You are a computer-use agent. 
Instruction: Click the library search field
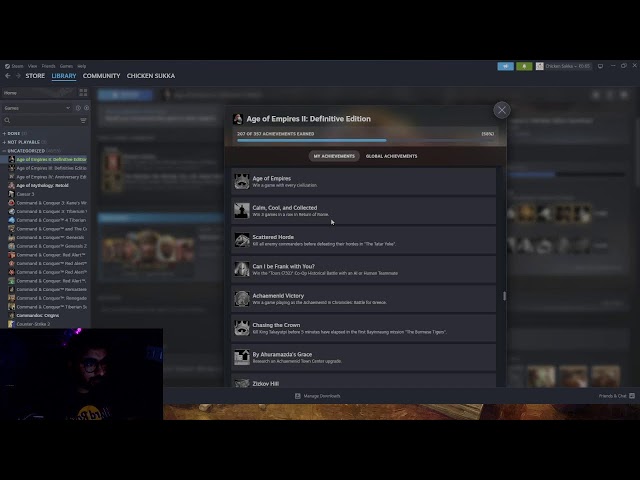tap(41, 120)
